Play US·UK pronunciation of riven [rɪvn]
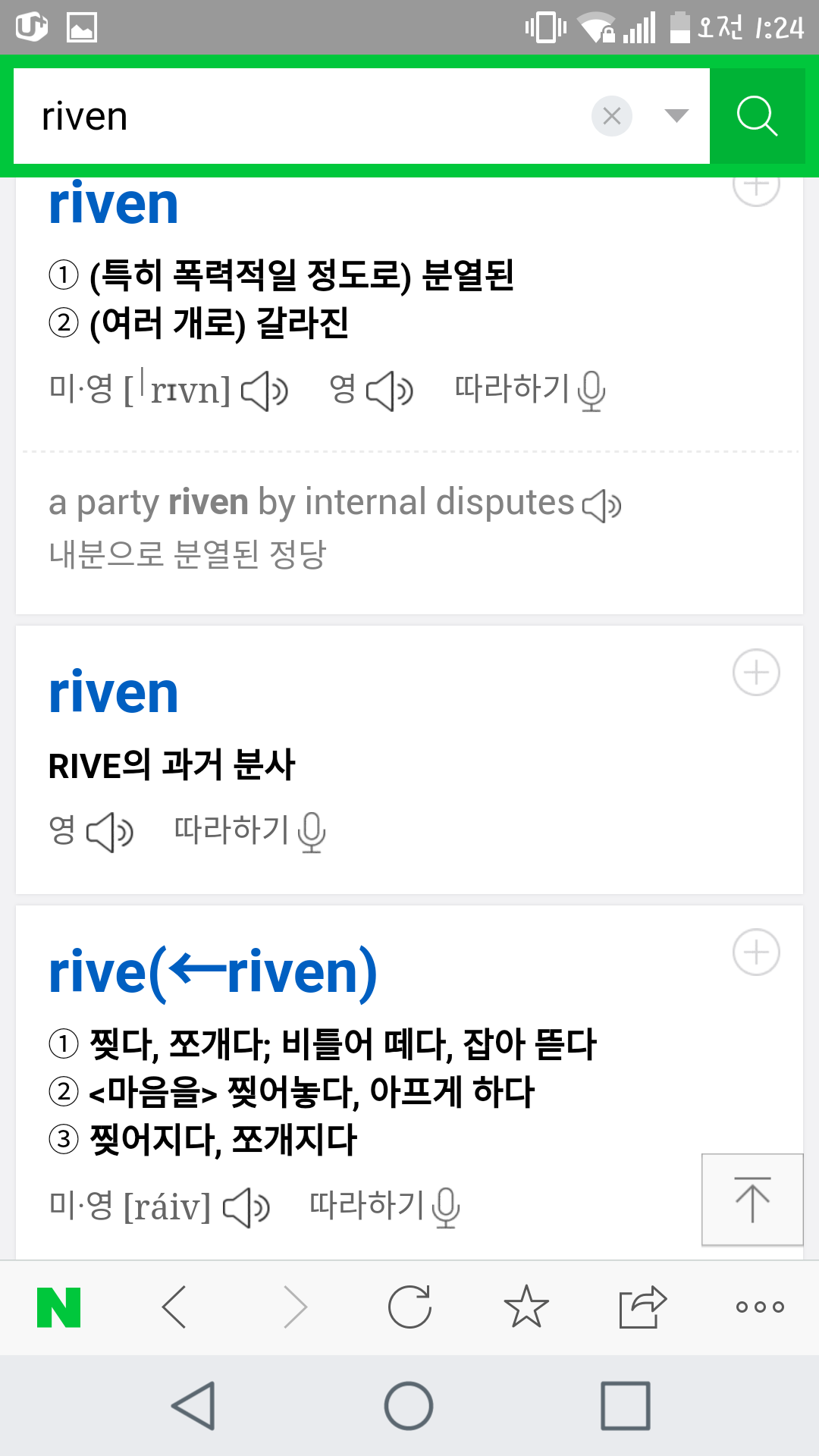The width and height of the screenshot is (819, 1456). 265,391
